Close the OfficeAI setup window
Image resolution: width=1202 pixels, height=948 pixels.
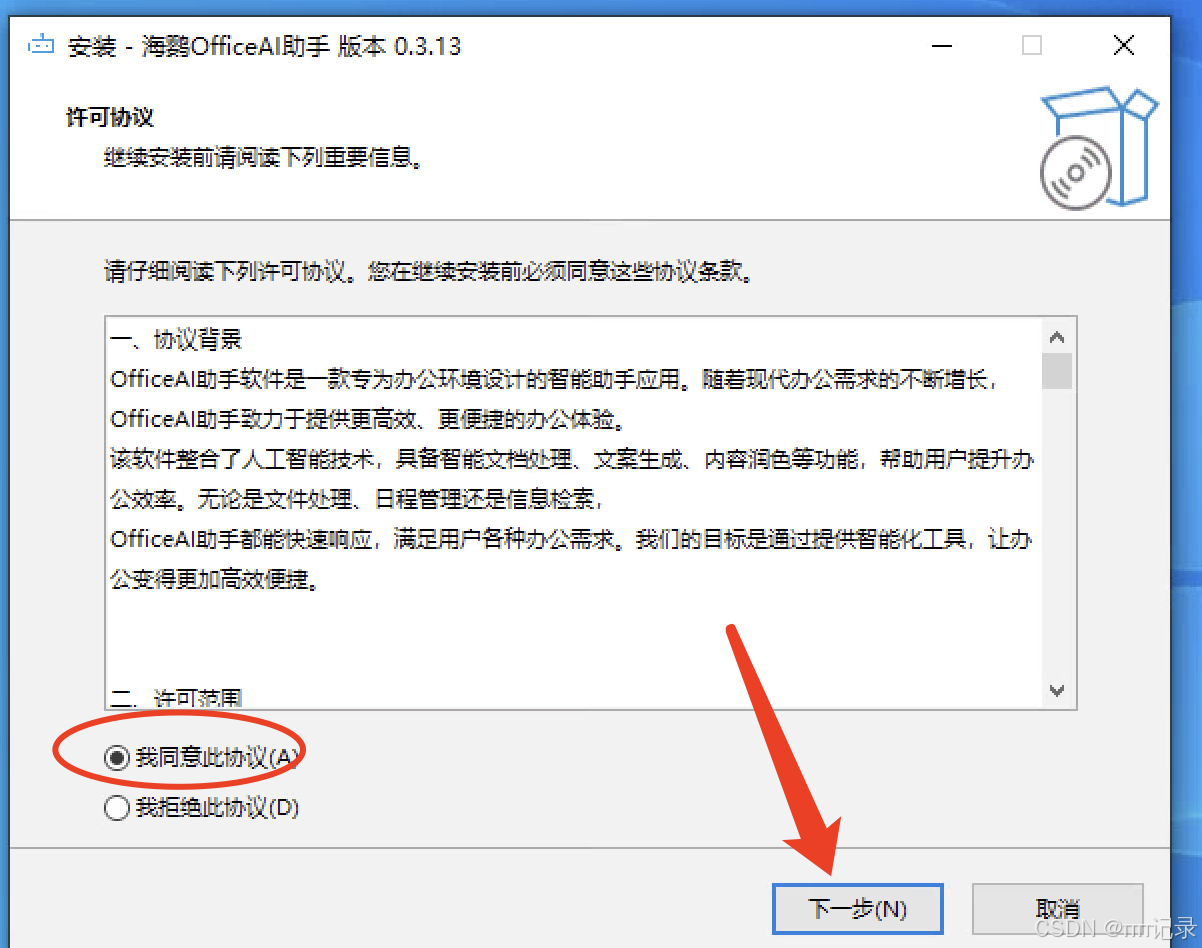pyautogui.click(x=1124, y=46)
